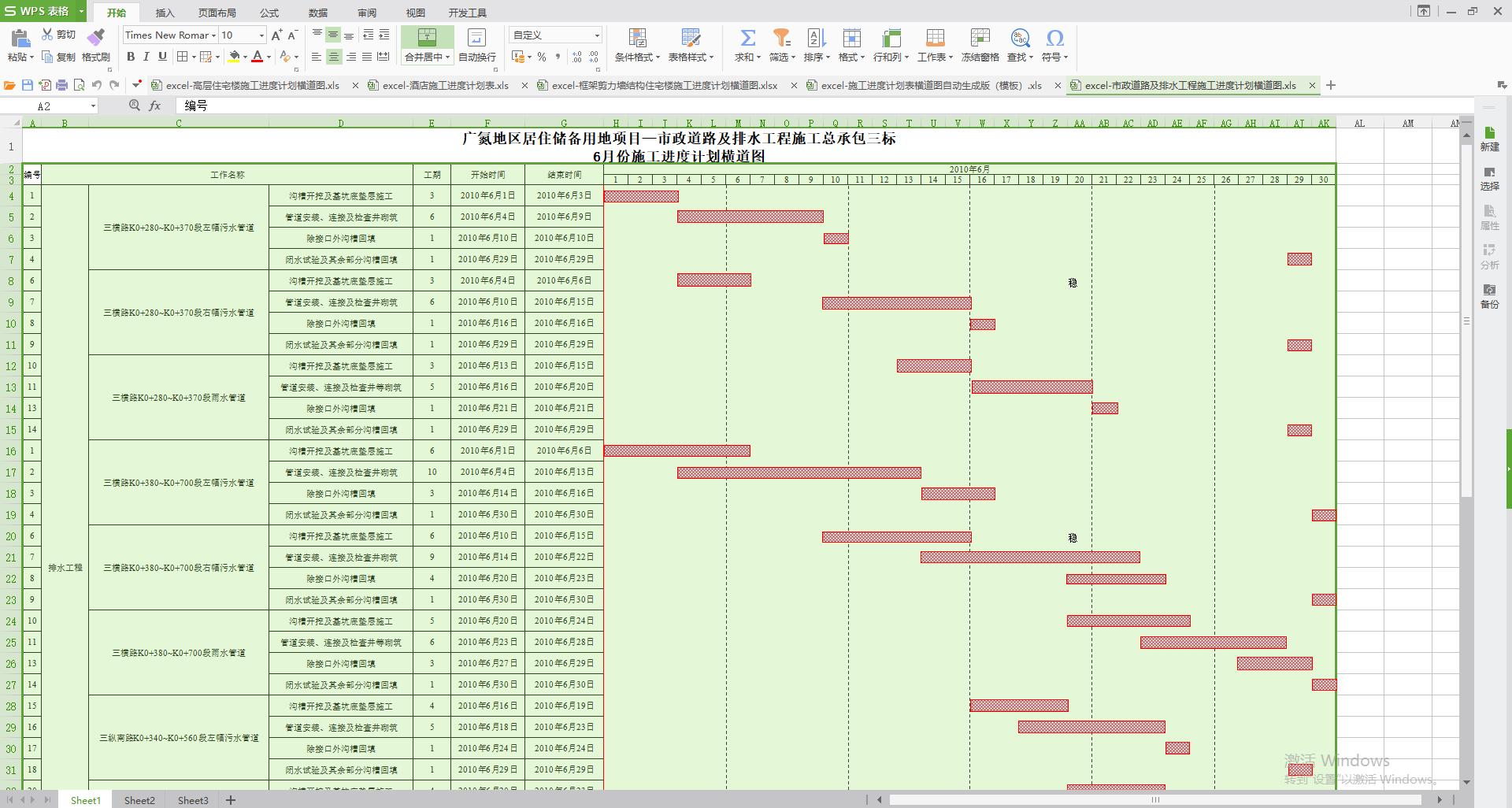Toggle bold formatting on the selection
The width and height of the screenshot is (1512, 808).
click(x=130, y=57)
